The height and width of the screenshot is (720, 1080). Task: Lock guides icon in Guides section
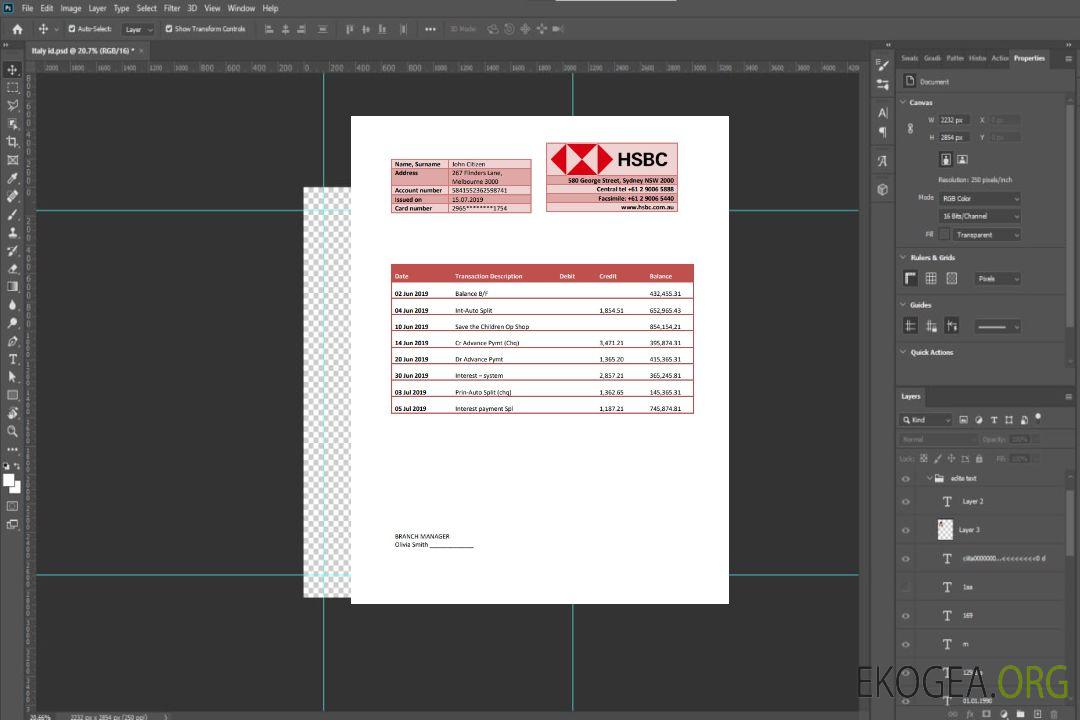tap(931, 326)
